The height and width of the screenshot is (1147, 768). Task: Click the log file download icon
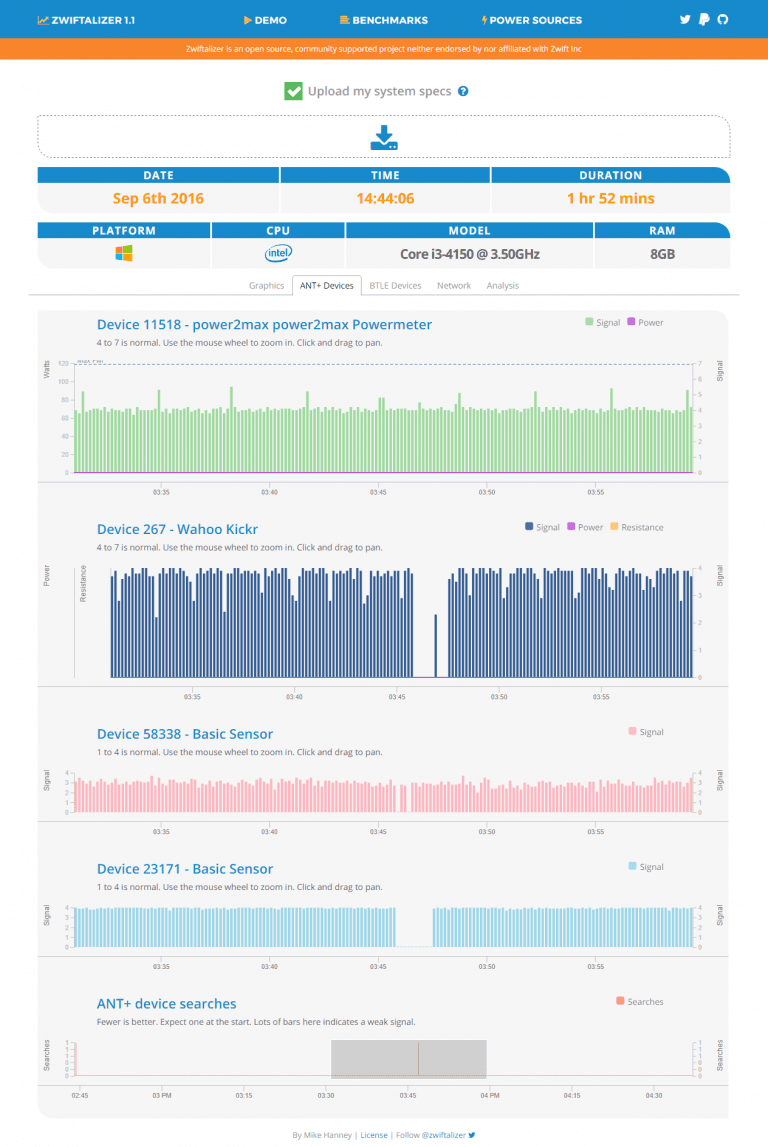(x=384, y=138)
